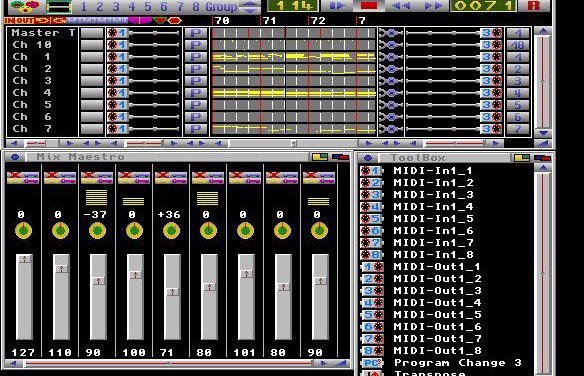Click the IN punch flag icon
Image resolution: width=584 pixels, height=376 pixels.
[9, 20]
